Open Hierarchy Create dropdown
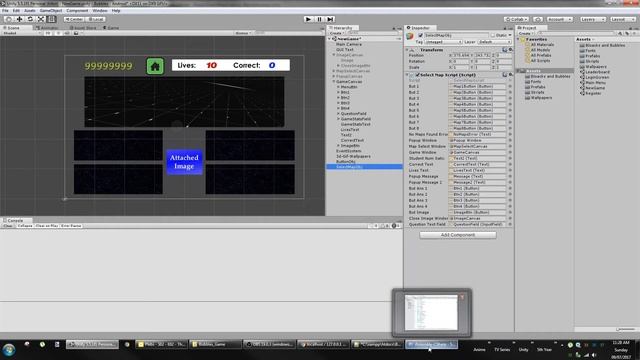Screen dimensions: 640x360 point(336,33)
